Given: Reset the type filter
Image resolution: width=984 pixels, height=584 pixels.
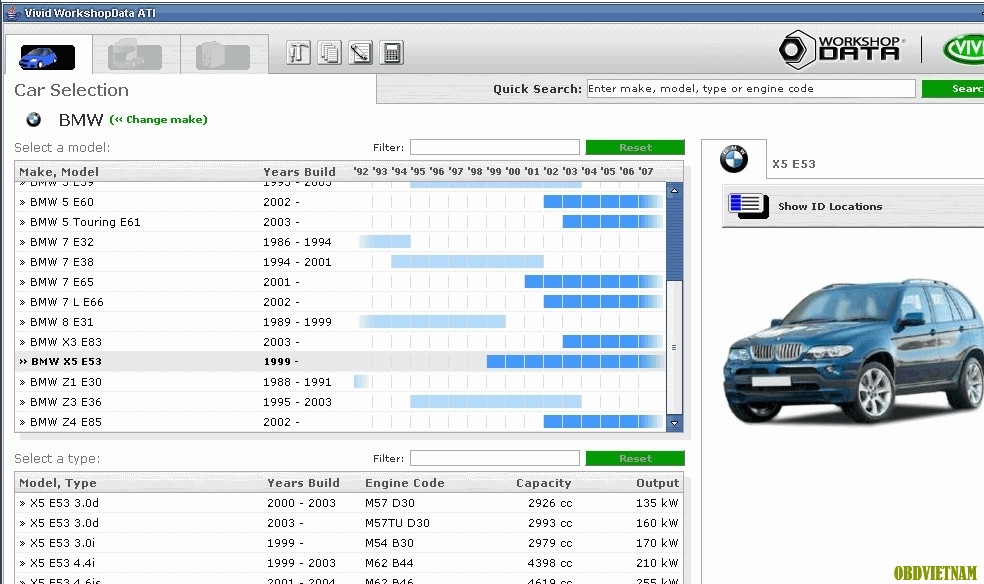Looking at the screenshot, I should click(x=635, y=459).
